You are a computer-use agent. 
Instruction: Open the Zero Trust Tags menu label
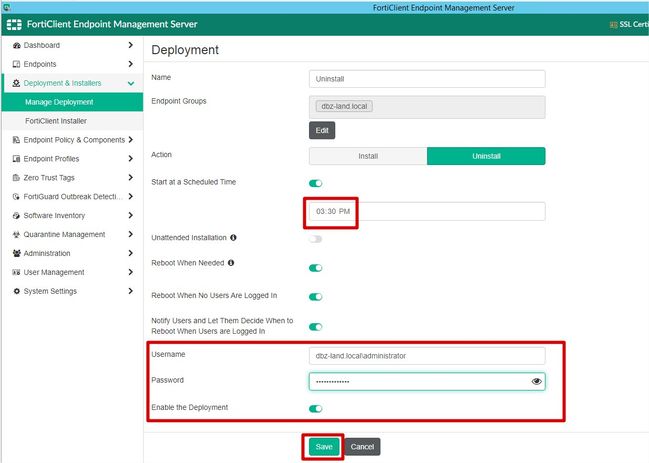point(49,178)
